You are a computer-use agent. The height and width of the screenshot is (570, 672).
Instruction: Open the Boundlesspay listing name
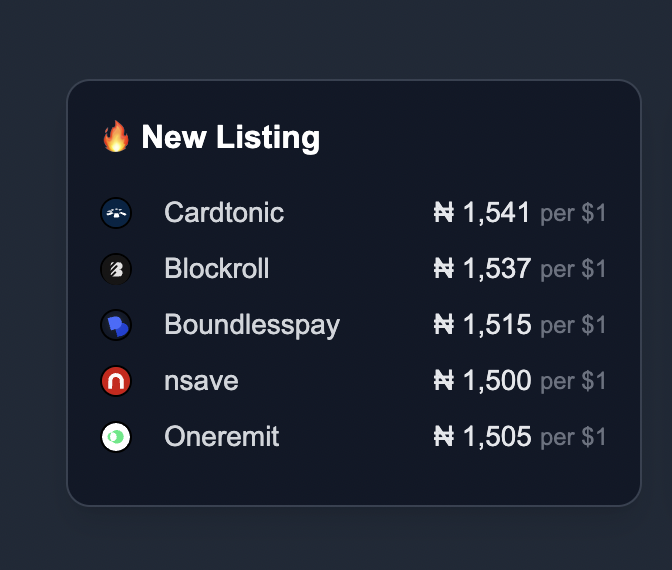tap(252, 326)
